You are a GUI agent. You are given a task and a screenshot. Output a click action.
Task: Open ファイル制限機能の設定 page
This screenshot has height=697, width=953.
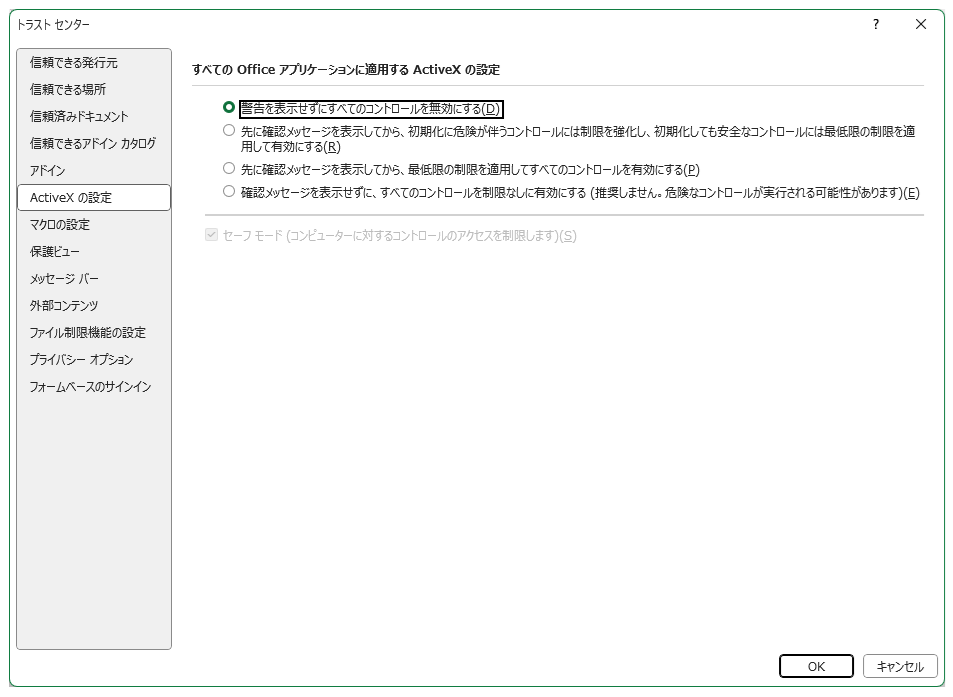pos(88,333)
